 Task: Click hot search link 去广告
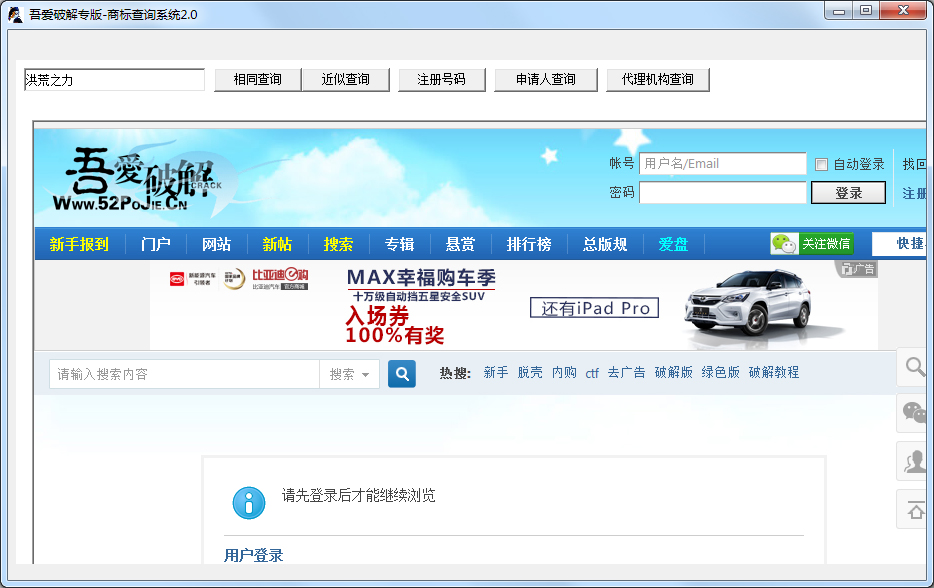pyautogui.click(x=626, y=373)
